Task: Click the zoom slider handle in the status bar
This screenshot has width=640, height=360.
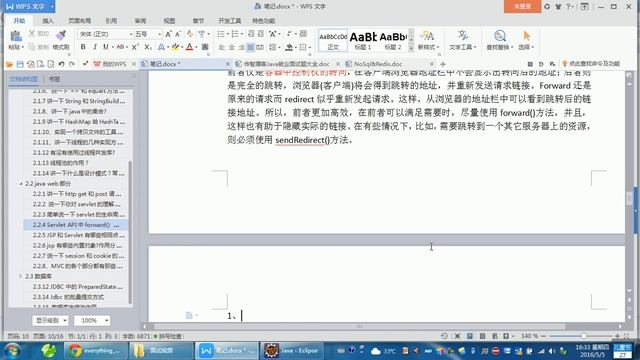Action: point(584,336)
